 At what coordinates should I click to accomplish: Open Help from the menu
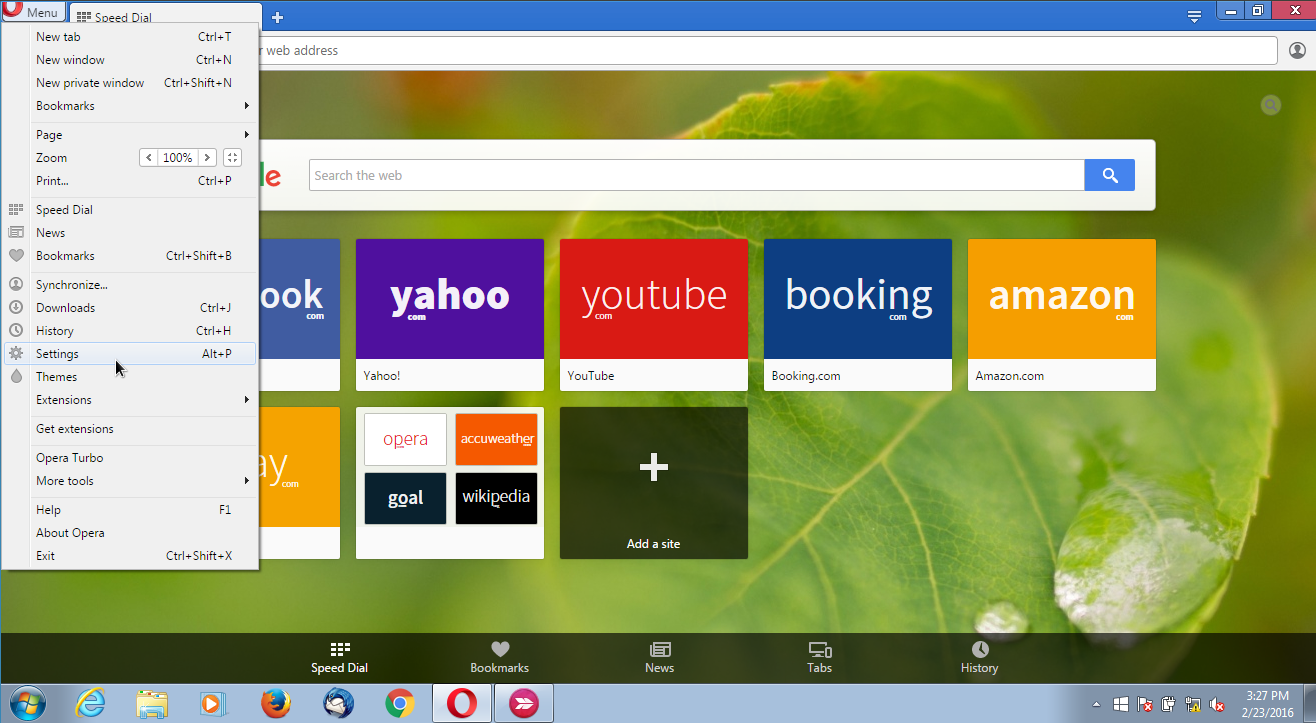click(x=130, y=510)
